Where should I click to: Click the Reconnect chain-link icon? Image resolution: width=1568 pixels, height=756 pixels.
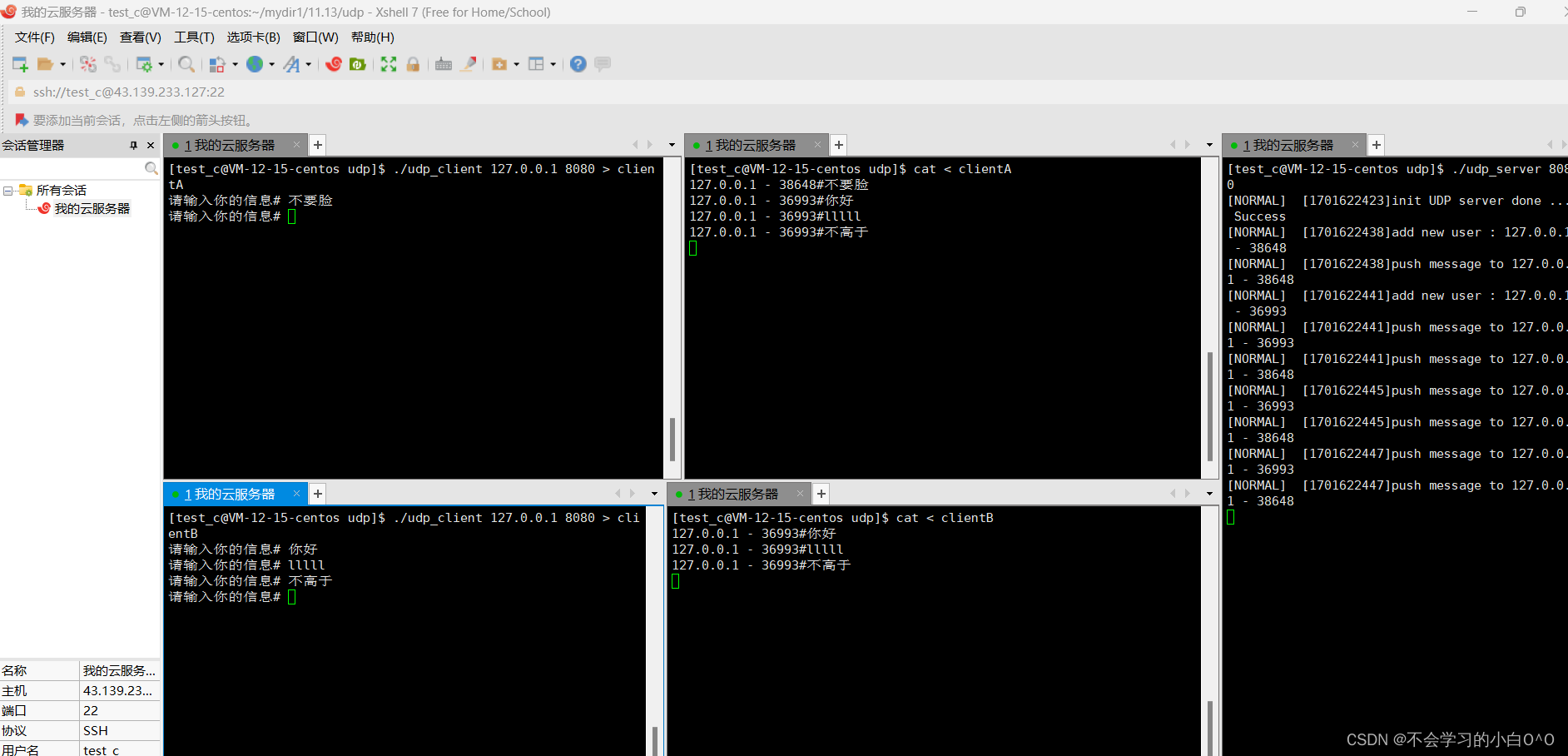click(112, 64)
